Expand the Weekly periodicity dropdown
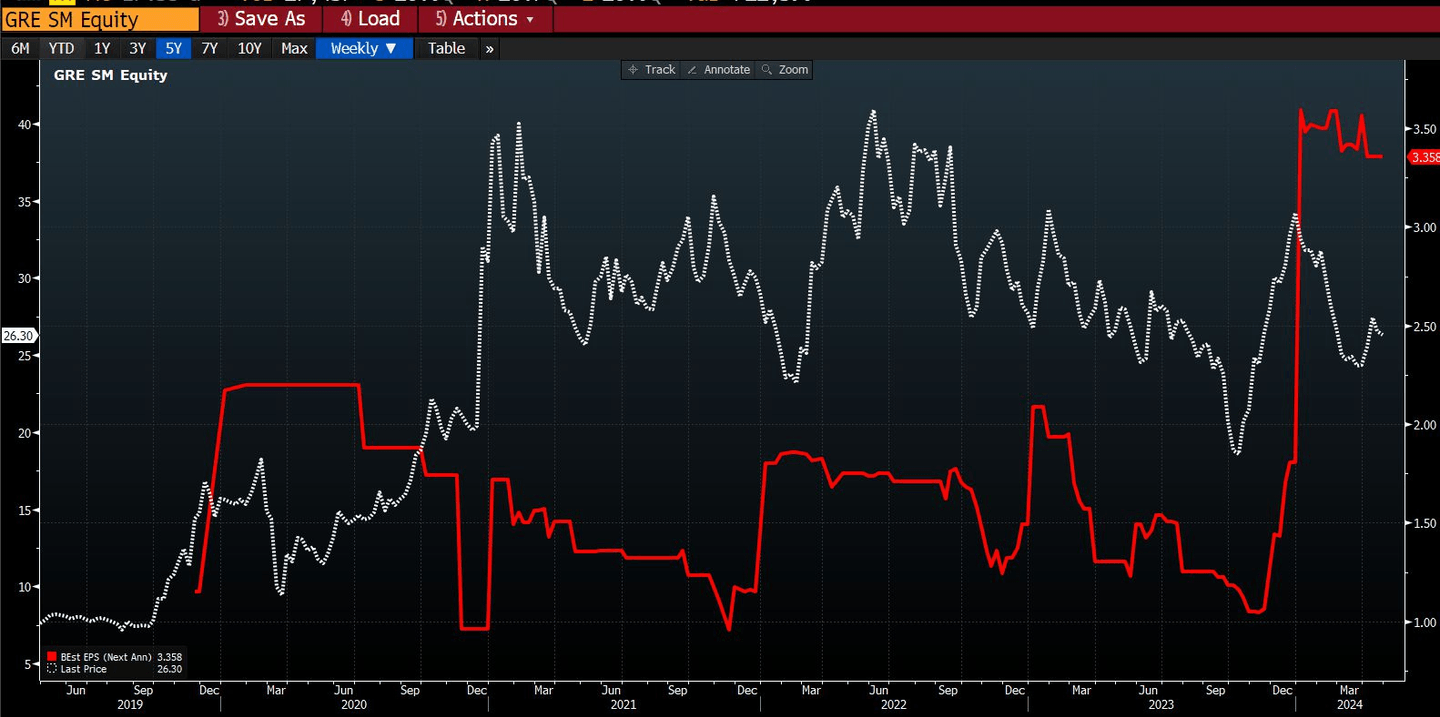 point(364,48)
